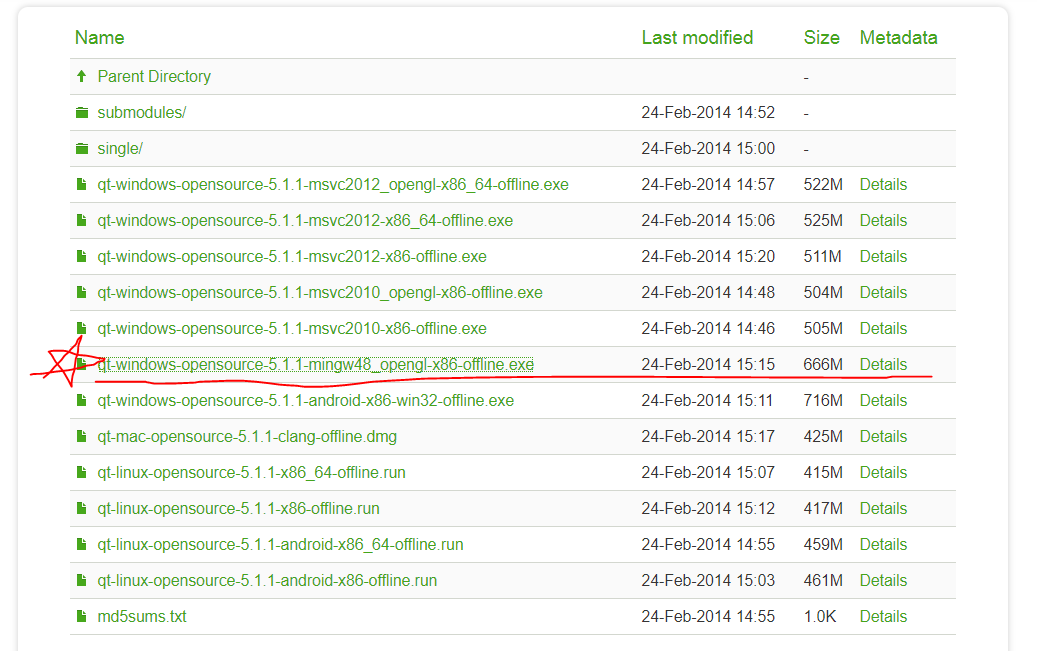The height and width of the screenshot is (651, 1037).
Task: Download qt-linux-opensource-5.1.1-x86_64-offline.run
Action: (x=251, y=472)
